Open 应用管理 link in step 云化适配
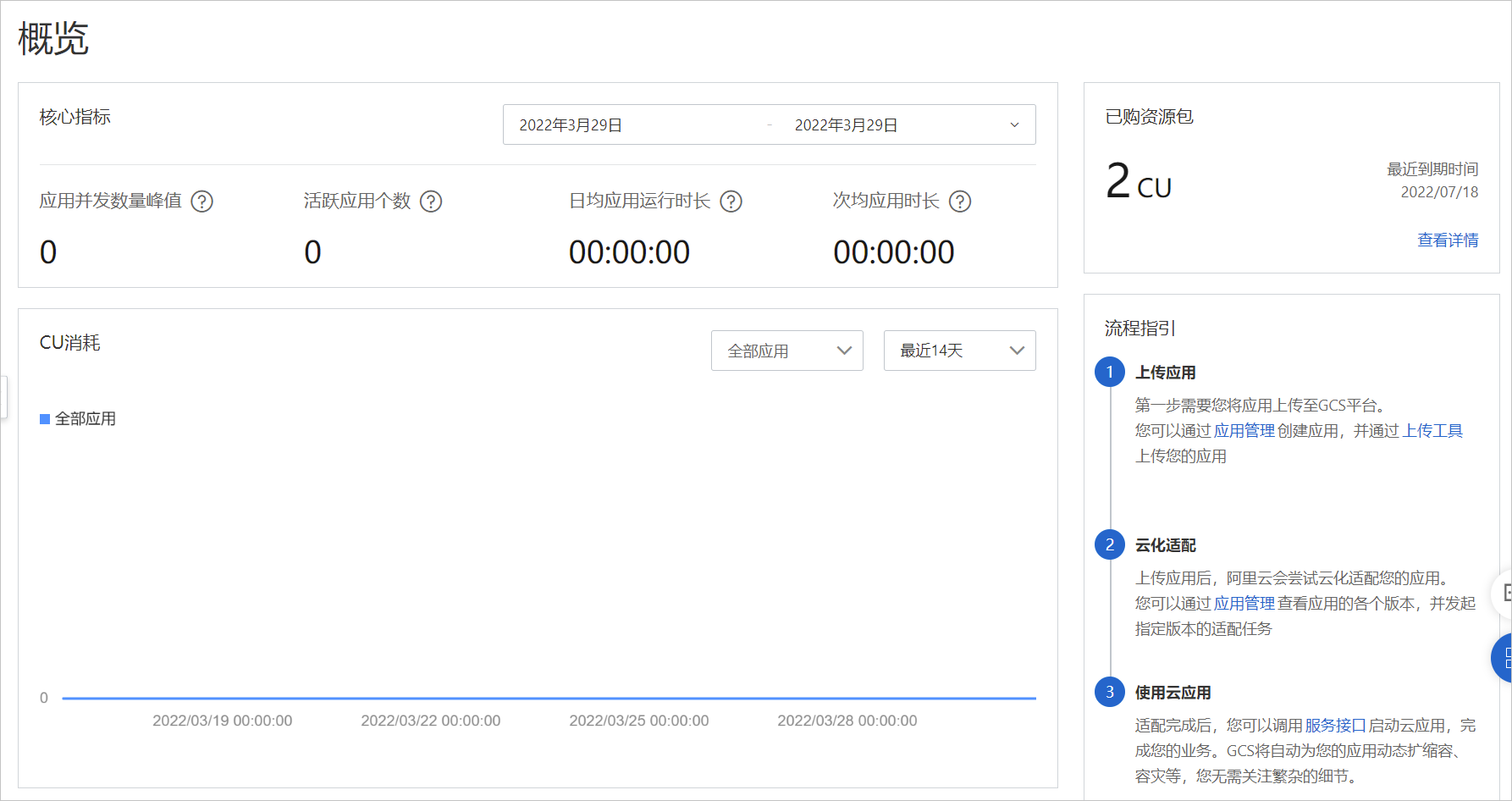The width and height of the screenshot is (1512, 801). click(x=1244, y=604)
